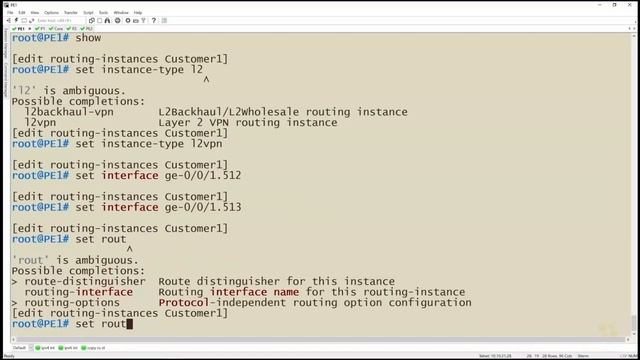This screenshot has width=640, height=360.
Task: Click the public-key filter icon
Action: [x=143, y=20]
